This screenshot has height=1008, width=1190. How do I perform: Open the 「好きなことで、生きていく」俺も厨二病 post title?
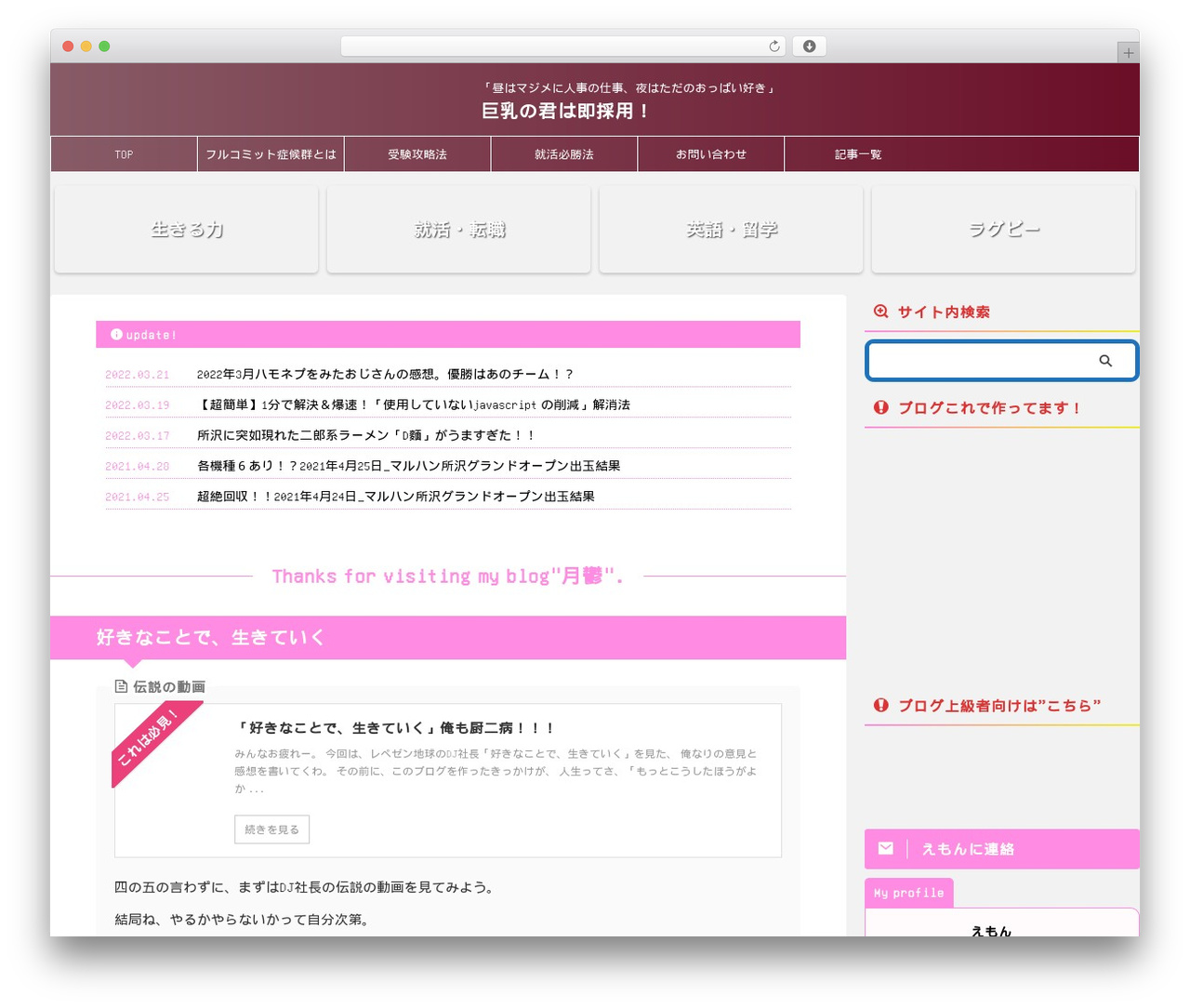[x=395, y=728]
